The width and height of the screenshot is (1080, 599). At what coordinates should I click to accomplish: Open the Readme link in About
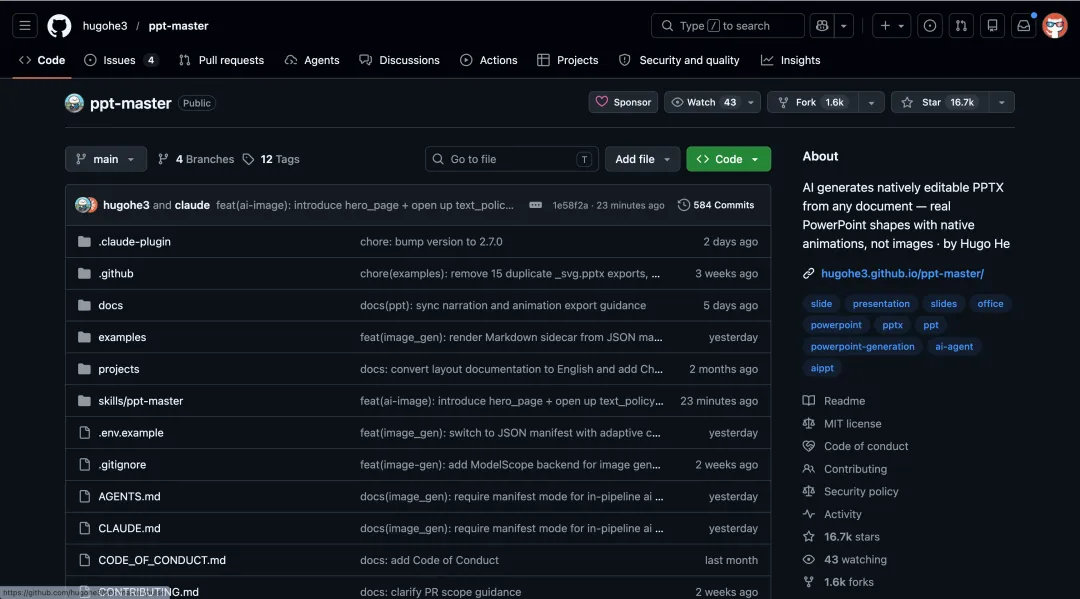tap(834, 401)
